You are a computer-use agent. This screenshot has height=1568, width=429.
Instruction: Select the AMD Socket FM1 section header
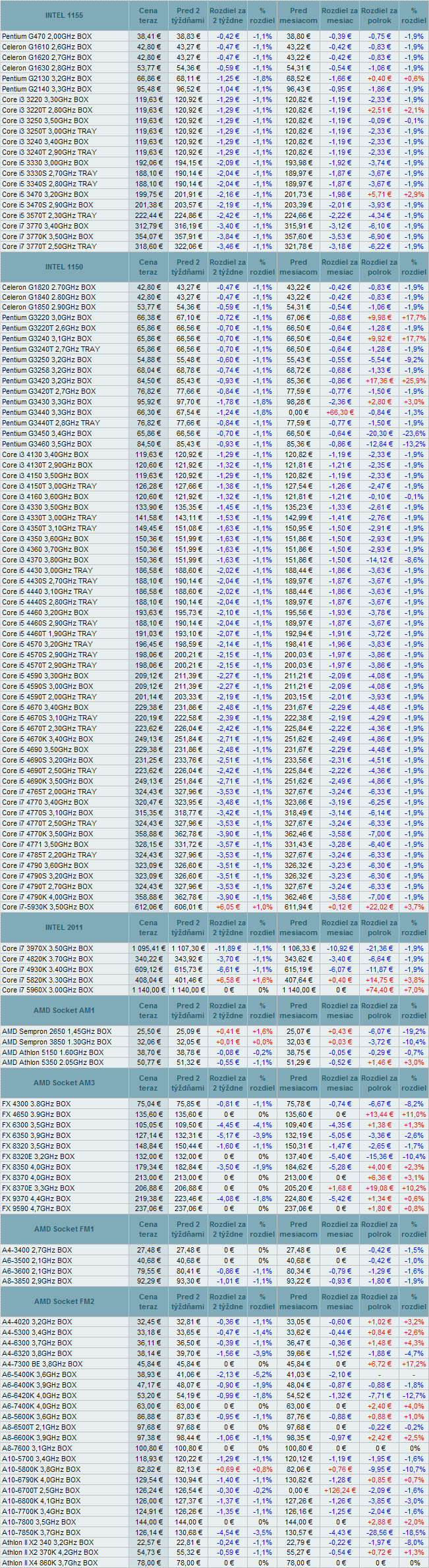point(65,1229)
